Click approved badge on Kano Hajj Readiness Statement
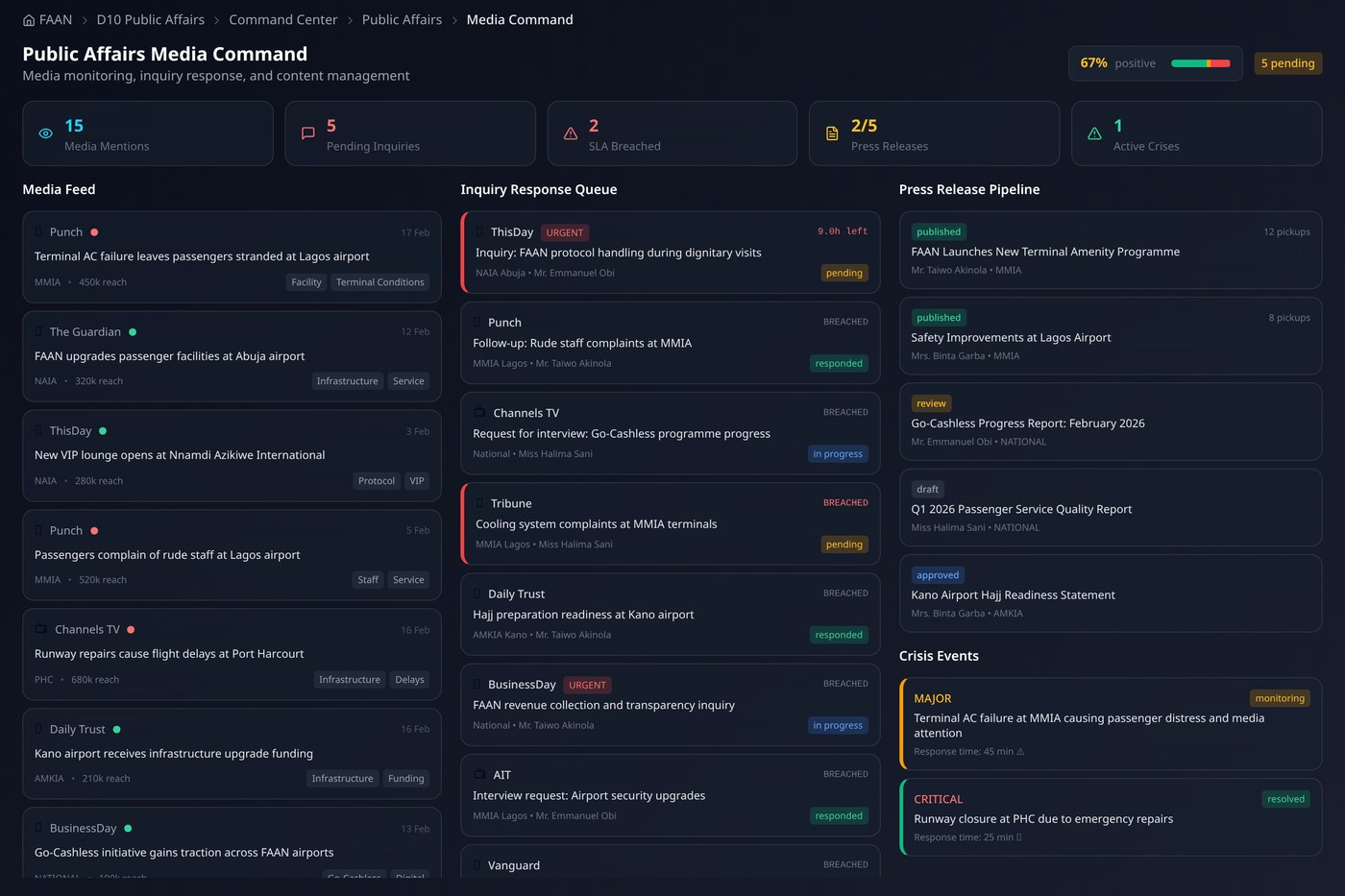 coord(938,575)
